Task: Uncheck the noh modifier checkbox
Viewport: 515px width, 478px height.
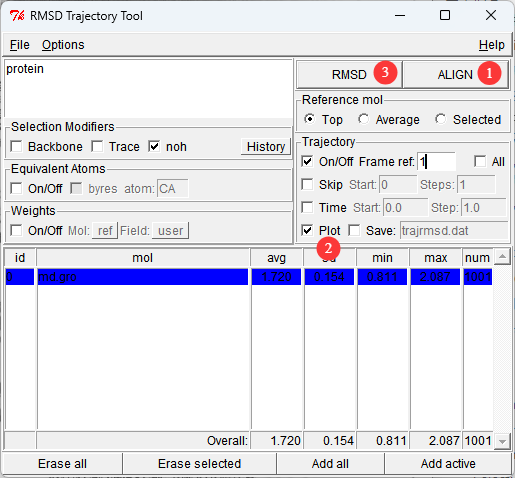Action: click(154, 146)
